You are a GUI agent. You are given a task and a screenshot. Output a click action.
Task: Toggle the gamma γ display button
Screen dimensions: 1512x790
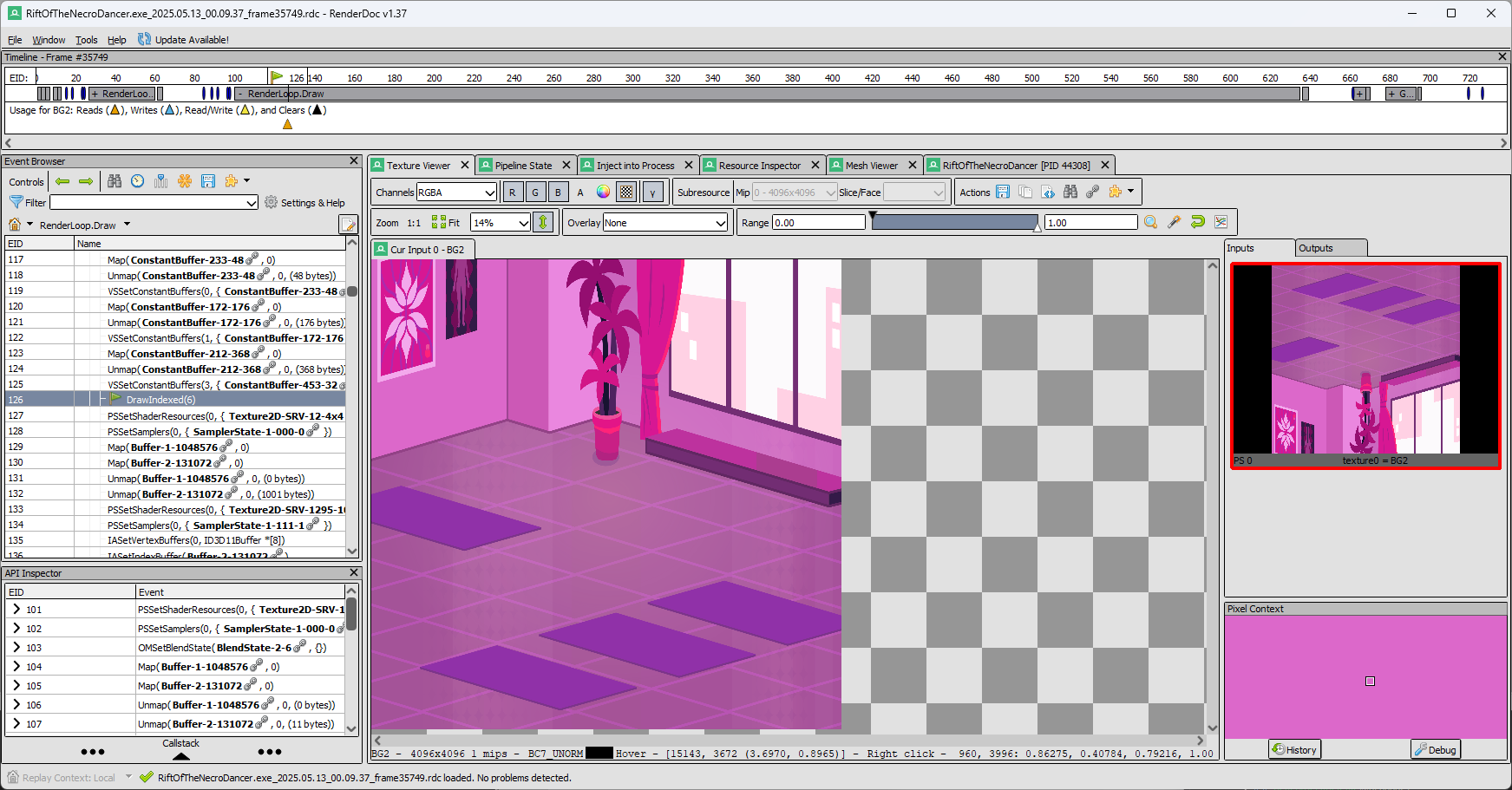pyautogui.click(x=653, y=193)
